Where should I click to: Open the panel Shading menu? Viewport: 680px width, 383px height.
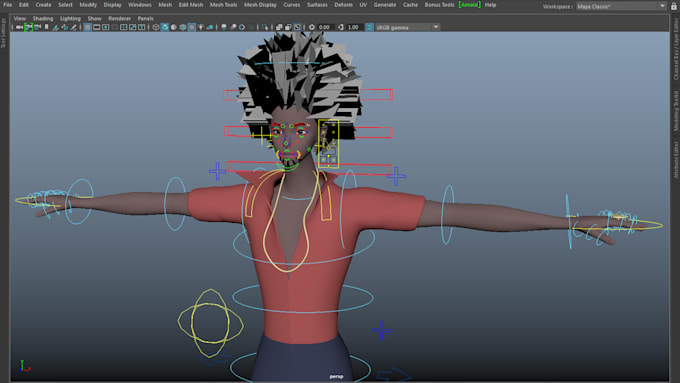(x=43, y=18)
